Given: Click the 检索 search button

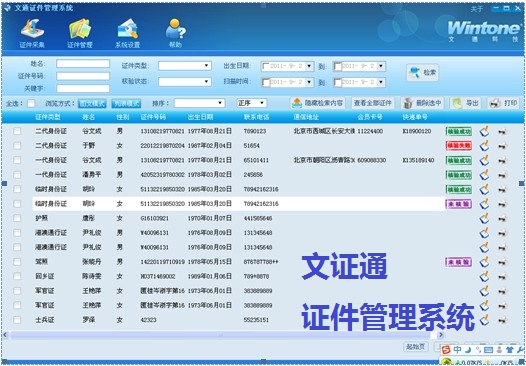Looking at the screenshot, I should (x=423, y=72).
